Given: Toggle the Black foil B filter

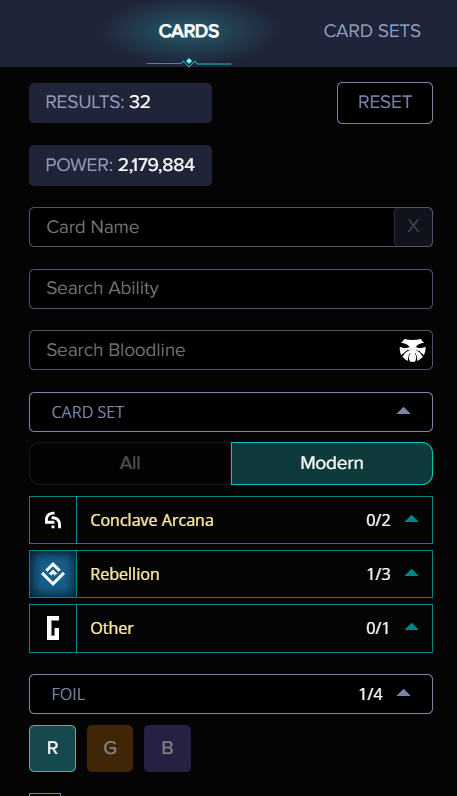Looking at the screenshot, I should (x=168, y=748).
